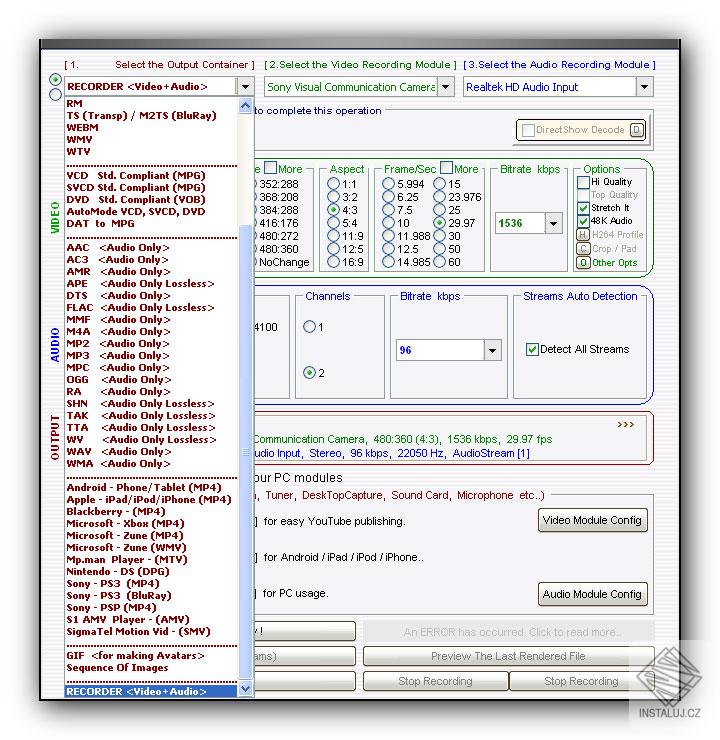Choose DVD Std. Compliant (VOB)
Image resolution: width=720 pixels, height=740 pixels.
coord(136,200)
